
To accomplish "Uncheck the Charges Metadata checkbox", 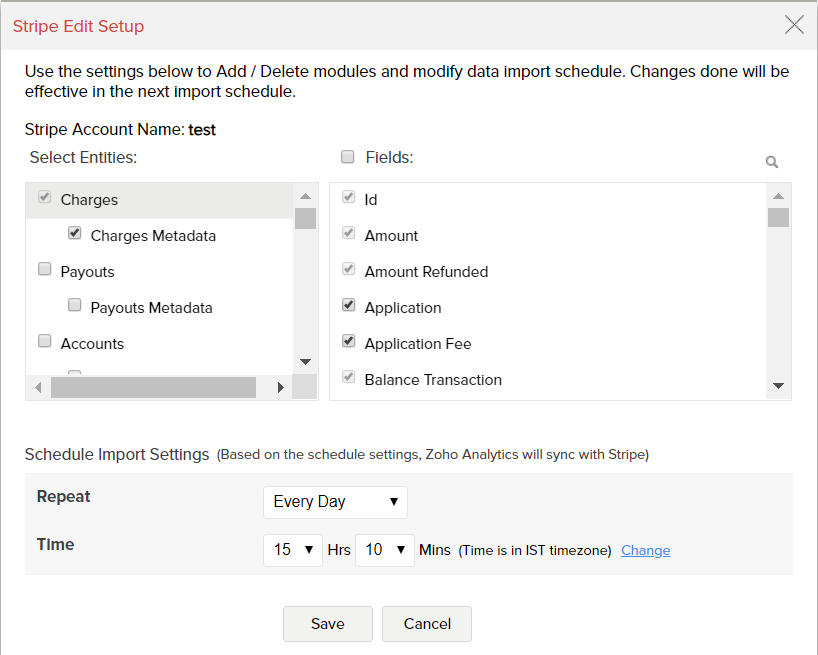I will 75,233.
